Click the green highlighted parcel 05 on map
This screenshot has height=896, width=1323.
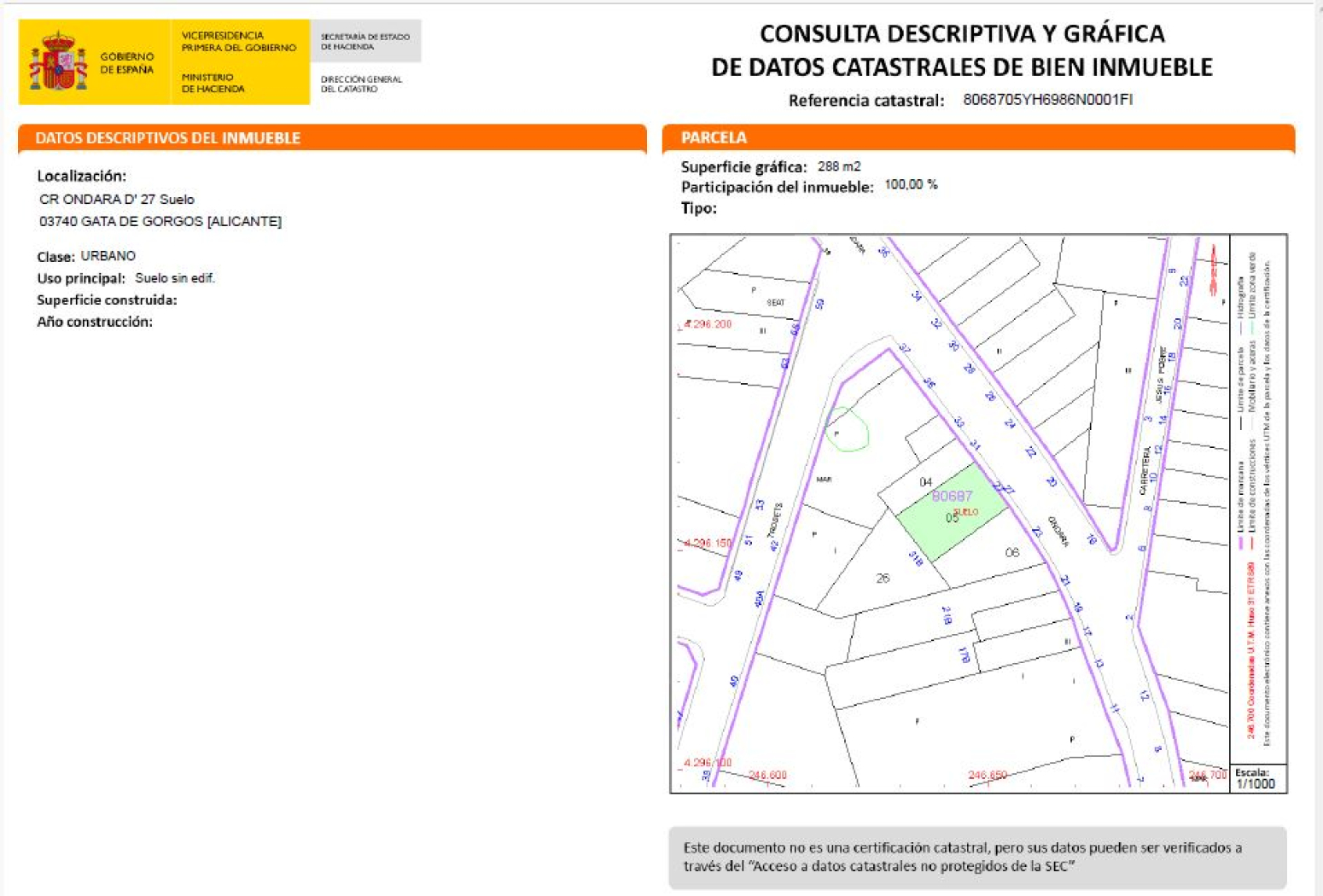coord(952,512)
